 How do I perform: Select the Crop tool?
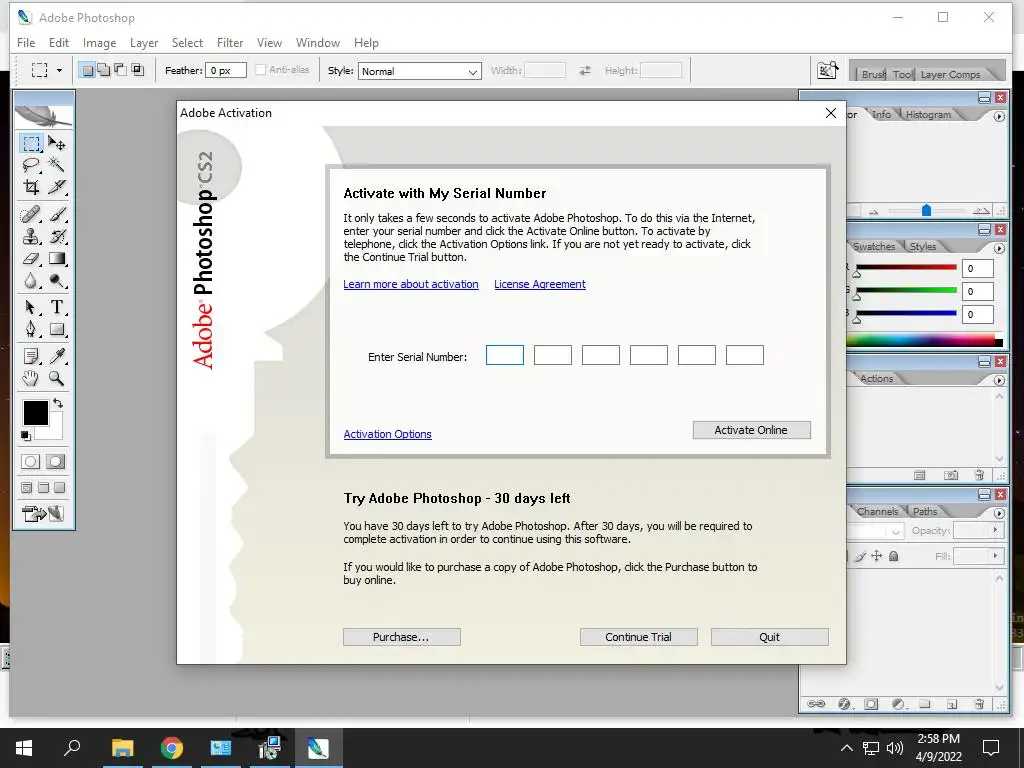[31, 187]
